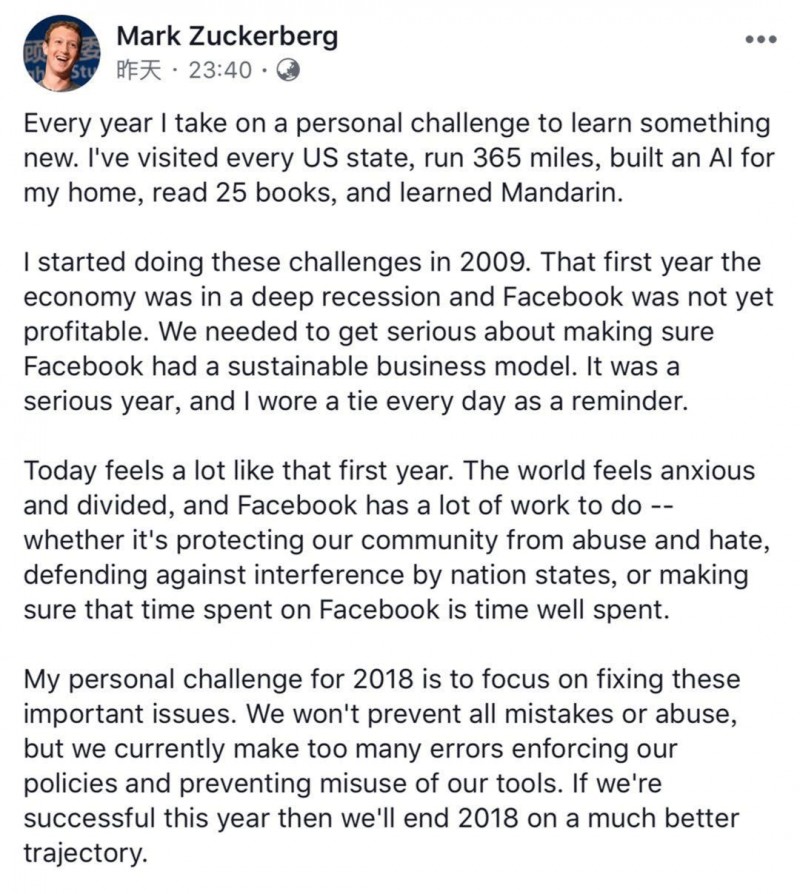This screenshot has height=894, width=800.
Task: Select the year 2009 in the post
Action: pyautogui.click(x=493, y=262)
